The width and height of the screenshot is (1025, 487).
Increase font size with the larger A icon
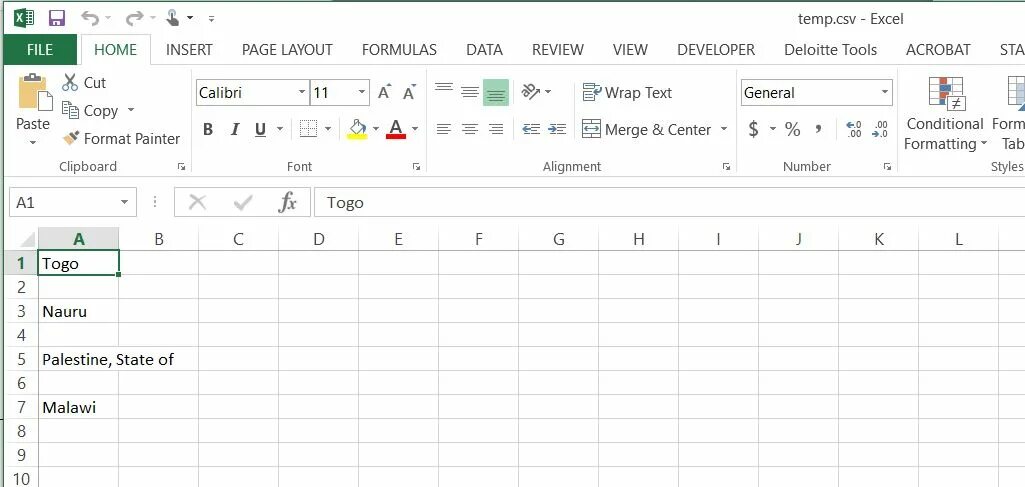(x=384, y=92)
